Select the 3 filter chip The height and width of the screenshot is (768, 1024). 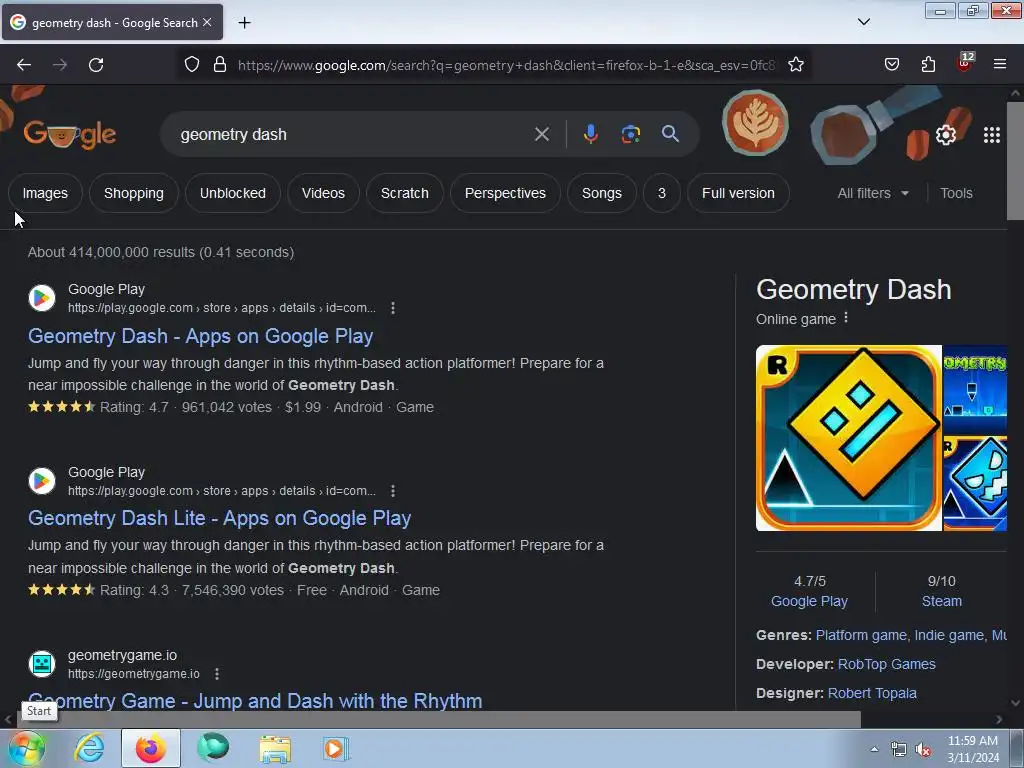pos(662,193)
